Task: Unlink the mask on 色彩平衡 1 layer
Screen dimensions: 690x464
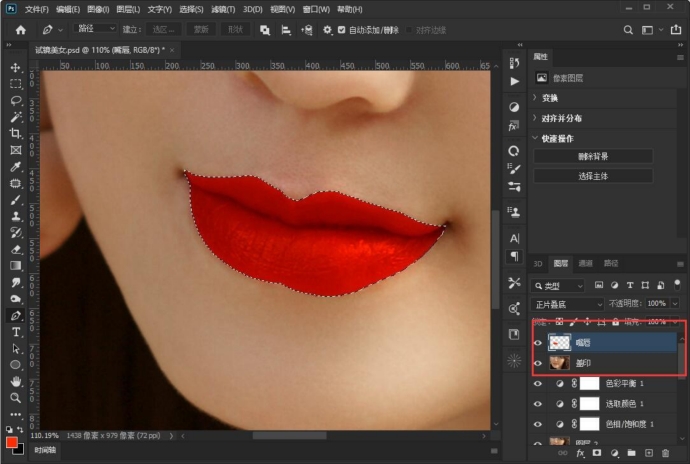Action: point(574,383)
